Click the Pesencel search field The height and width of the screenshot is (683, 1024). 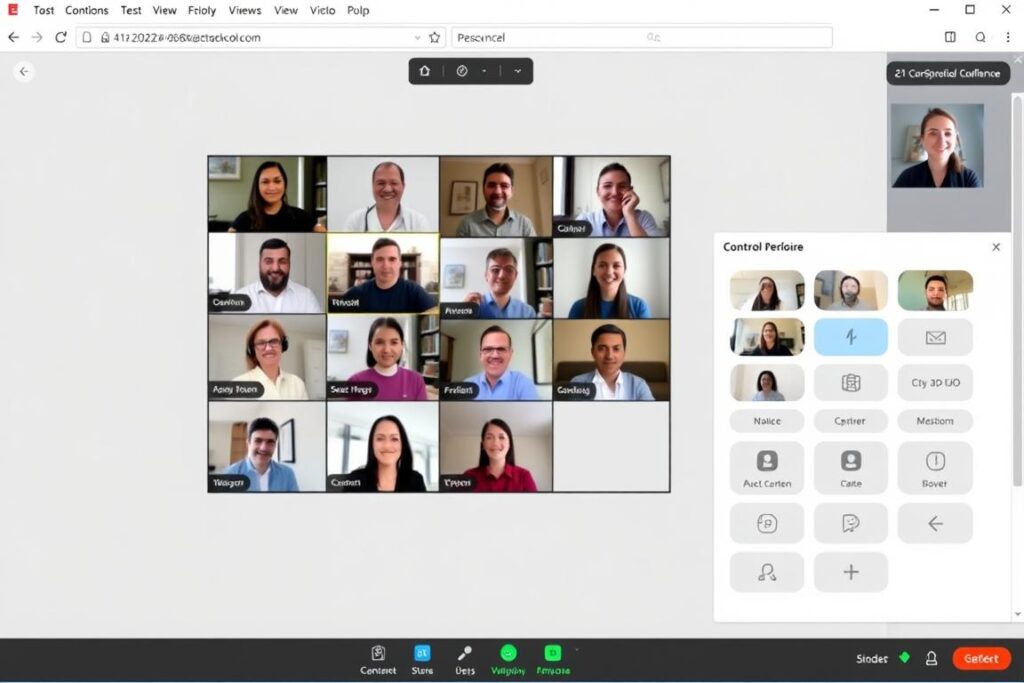coord(642,37)
